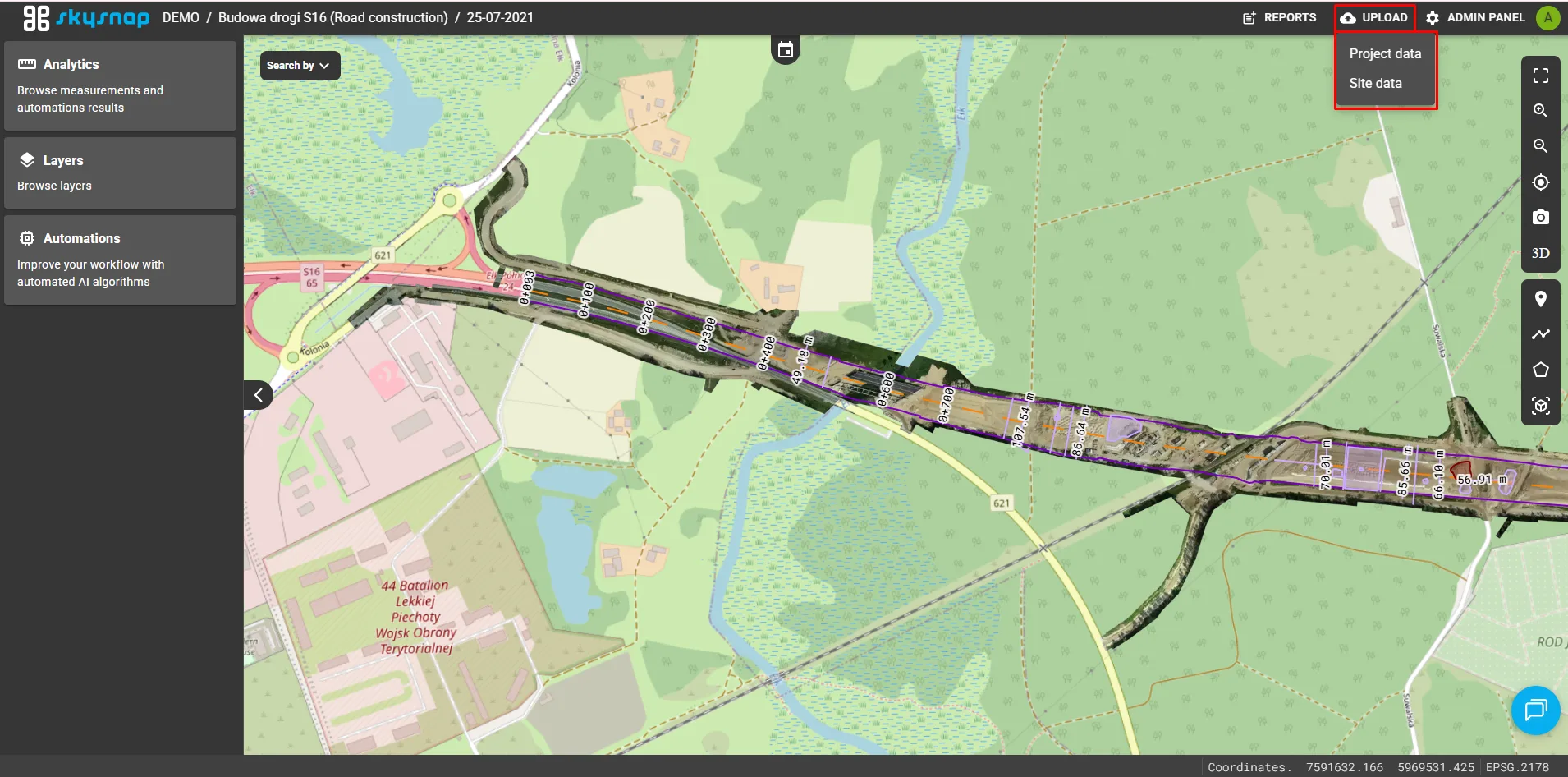Take a map screenshot with camera icon
The height and width of the screenshot is (777, 1568).
click(x=1540, y=218)
